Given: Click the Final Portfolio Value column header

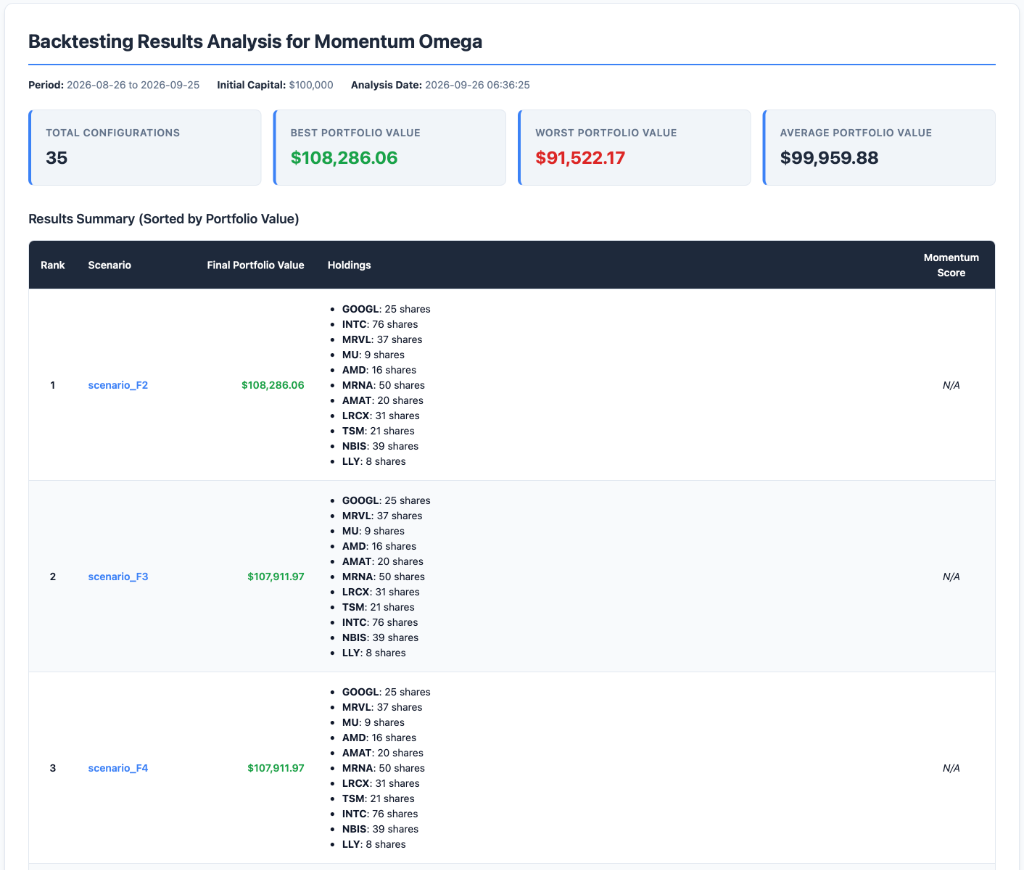Looking at the screenshot, I should pyautogui.click(x=255, y=265).
